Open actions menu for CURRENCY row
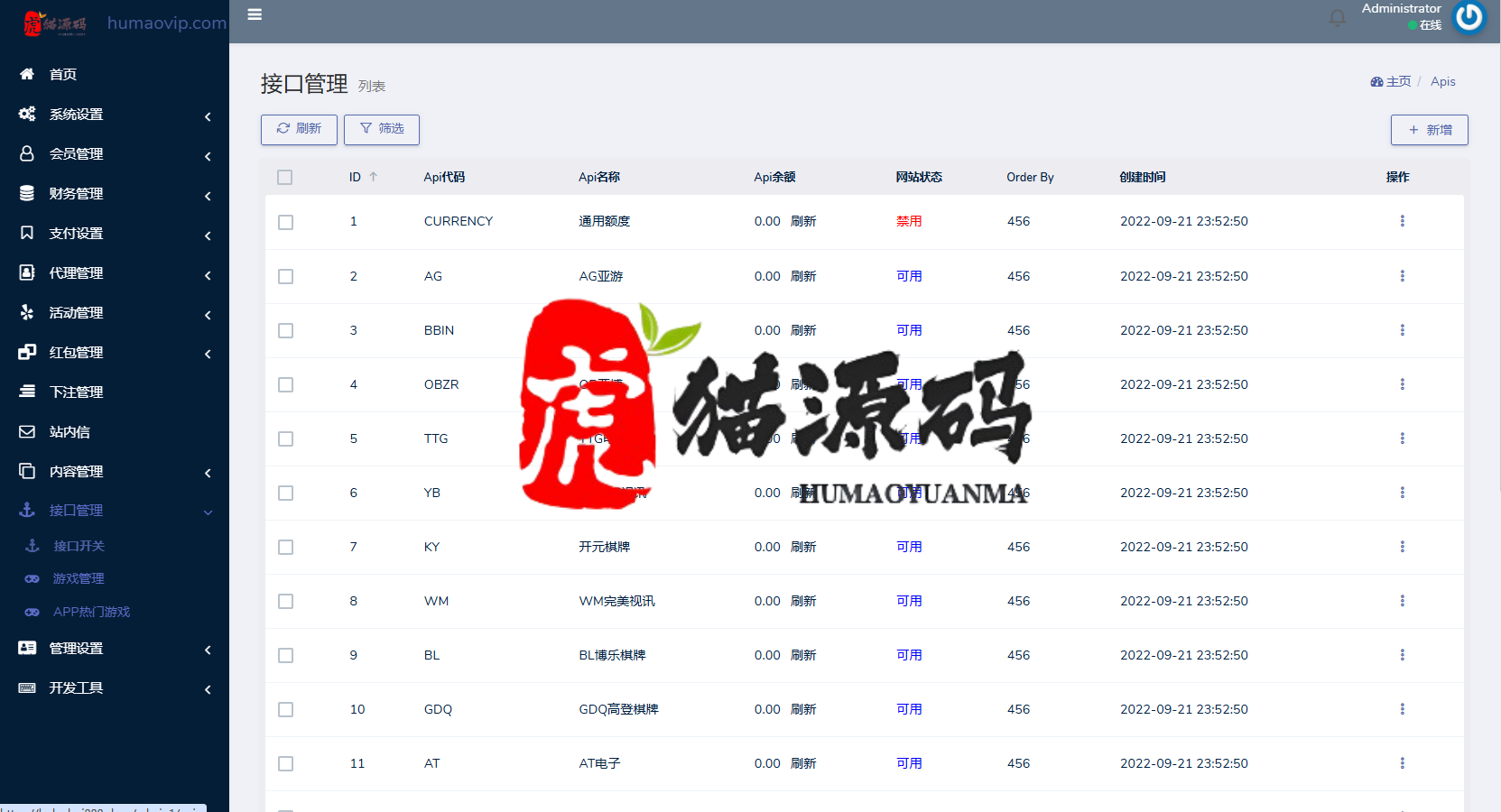This screenshot has height=812, width=1501. click(x=1402, y=221)
